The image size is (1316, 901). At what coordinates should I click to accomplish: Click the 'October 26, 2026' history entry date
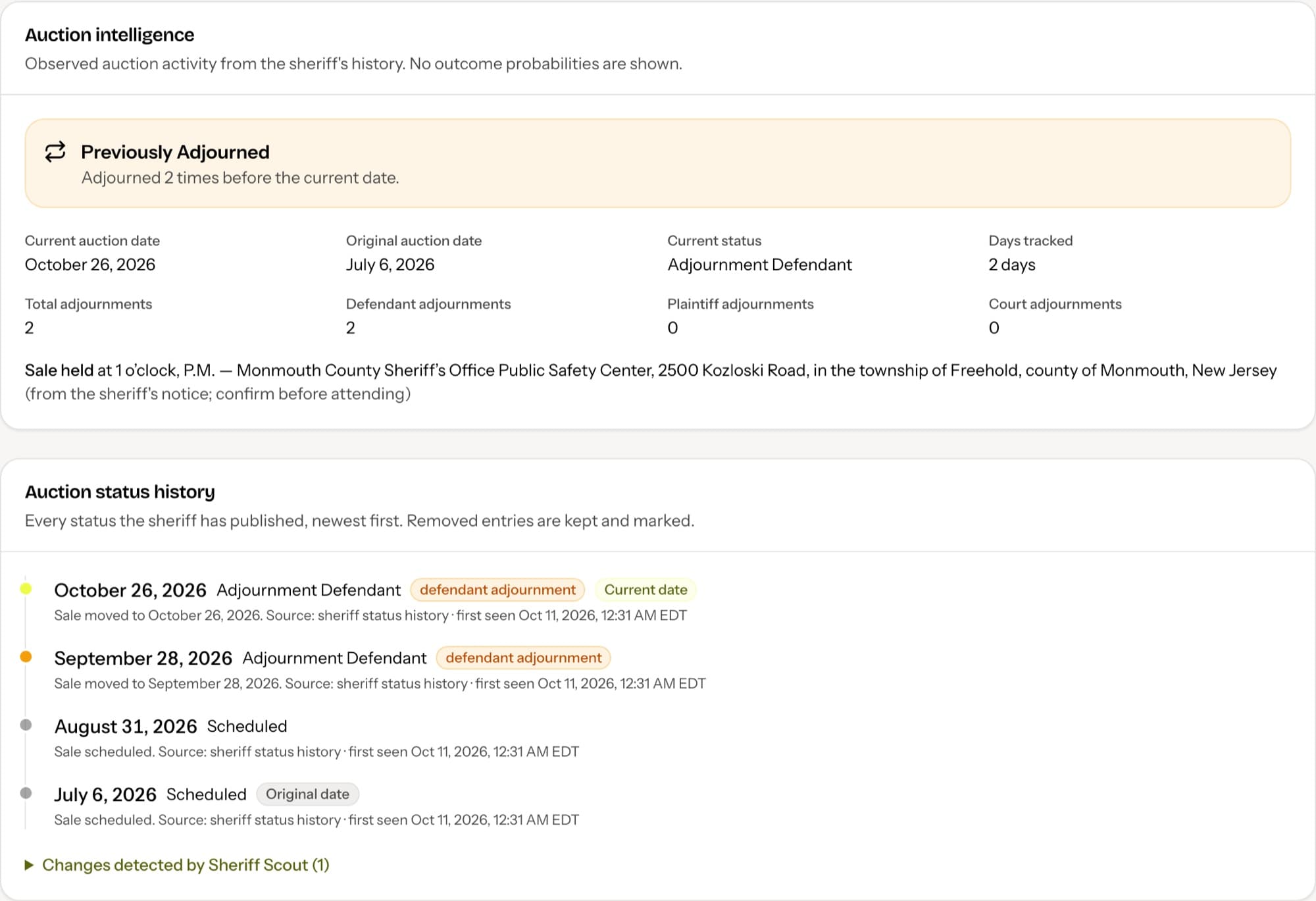pyautogui.click(x=130, y=590)
